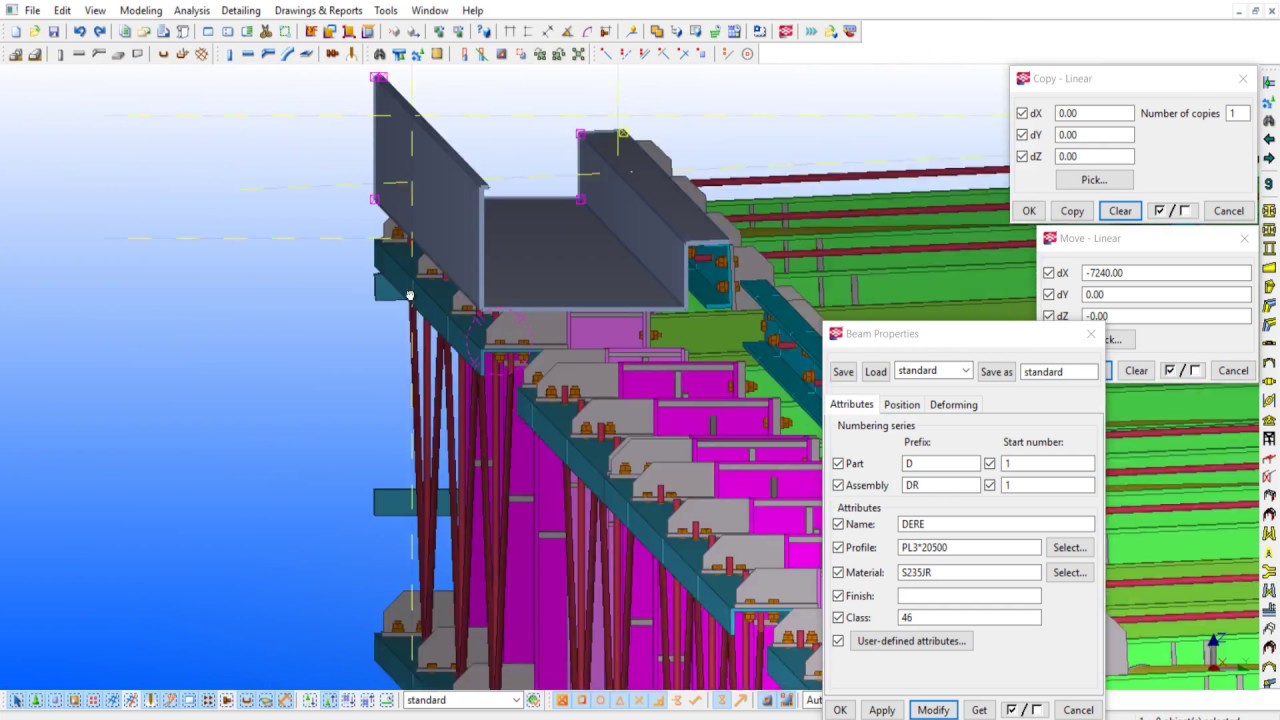Uncheck dX checkbox in Copy - Linear
Image resolution: width=1280 pixels, height=720 pixels.
point(1022,114)
